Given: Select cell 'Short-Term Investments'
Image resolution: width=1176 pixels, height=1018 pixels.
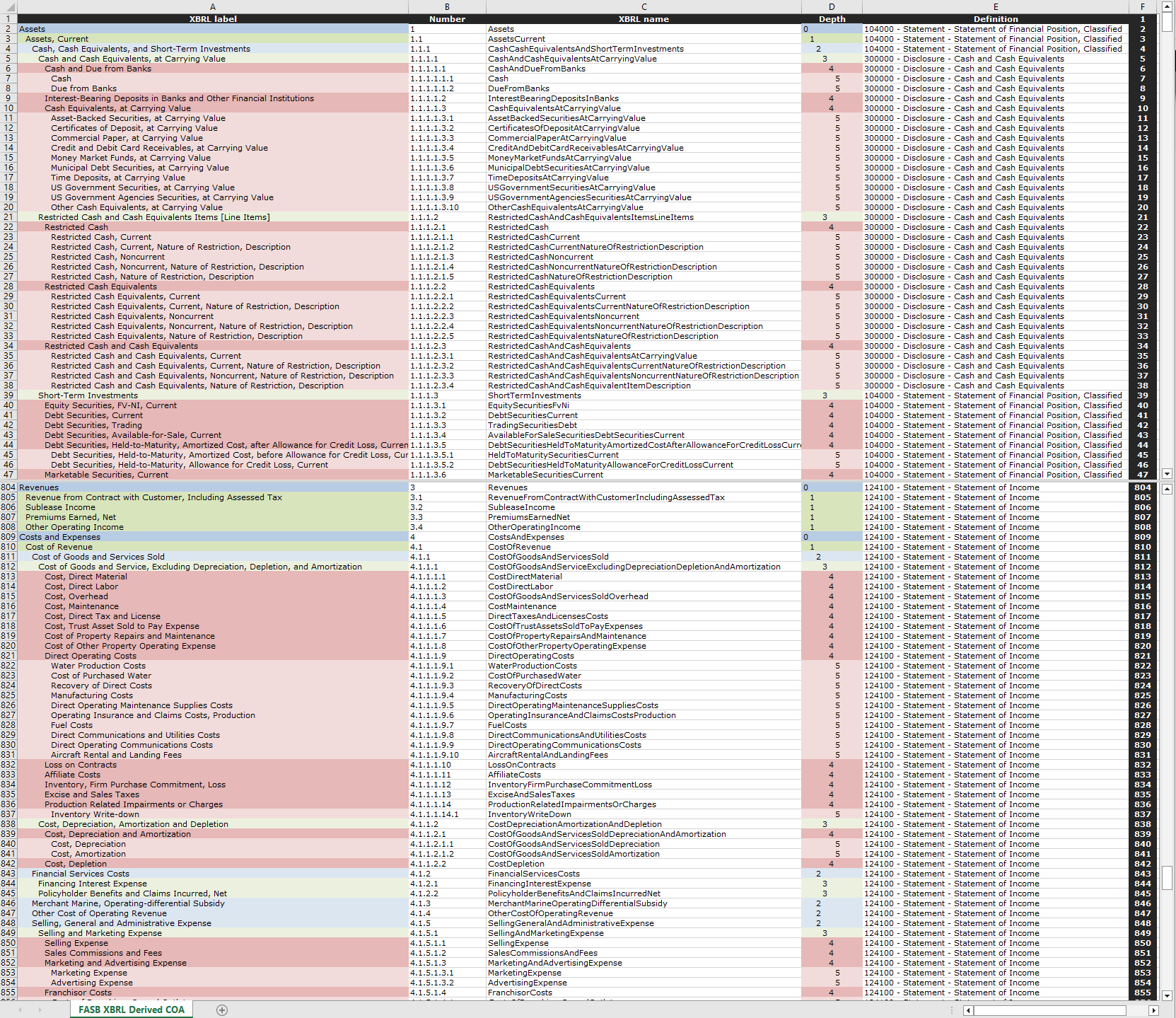Looking at the screenshot, I should pyautogui.click(x=213, y=395).
